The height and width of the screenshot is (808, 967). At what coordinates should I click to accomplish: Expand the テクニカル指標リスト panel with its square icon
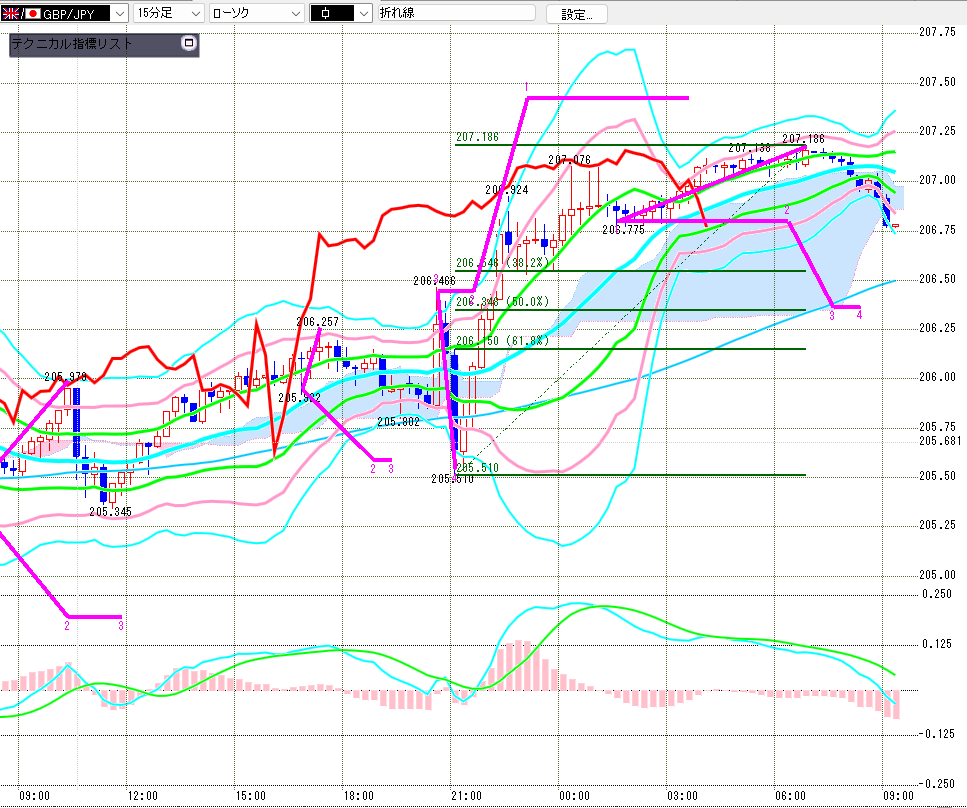pos(188,44)
